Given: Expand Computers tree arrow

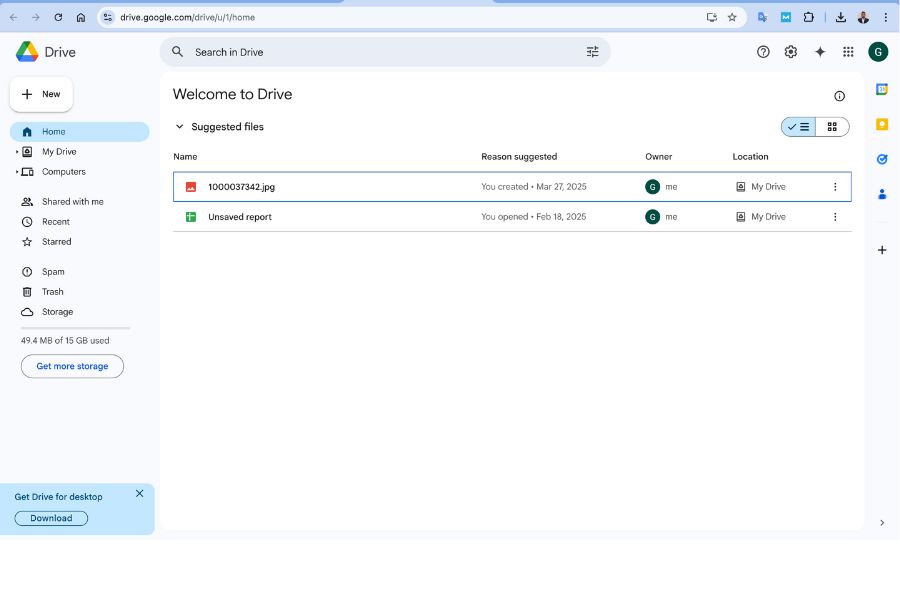Looking at the screenshot, I should [17, 172].
